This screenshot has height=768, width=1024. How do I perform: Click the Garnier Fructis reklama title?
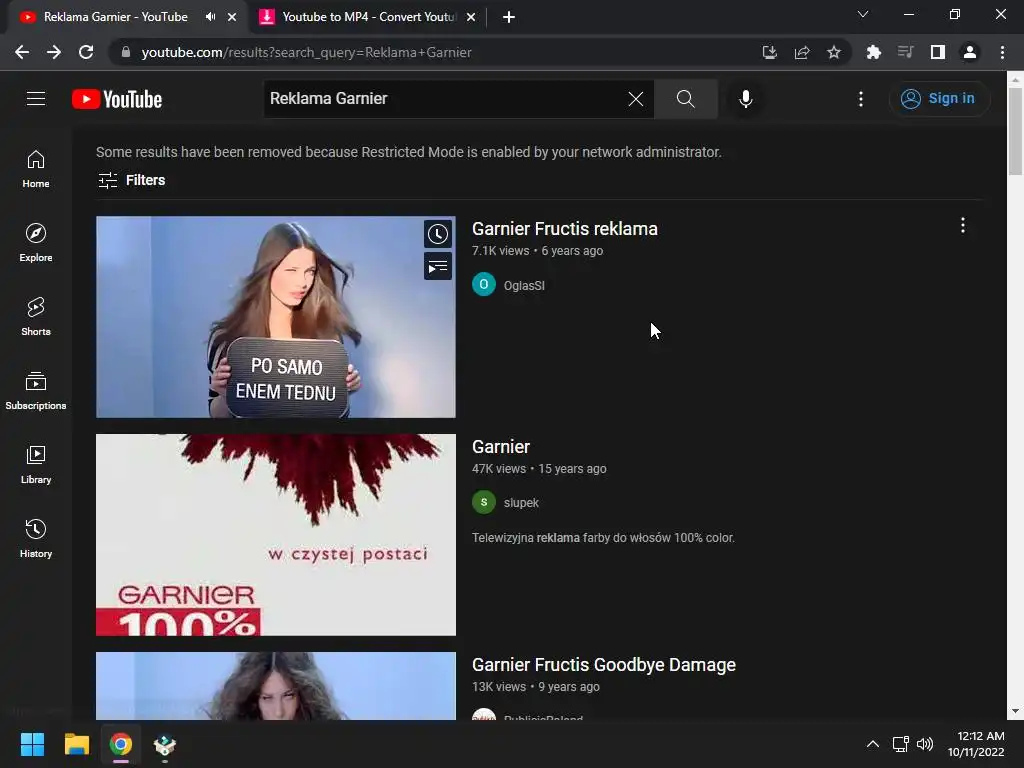565,229
